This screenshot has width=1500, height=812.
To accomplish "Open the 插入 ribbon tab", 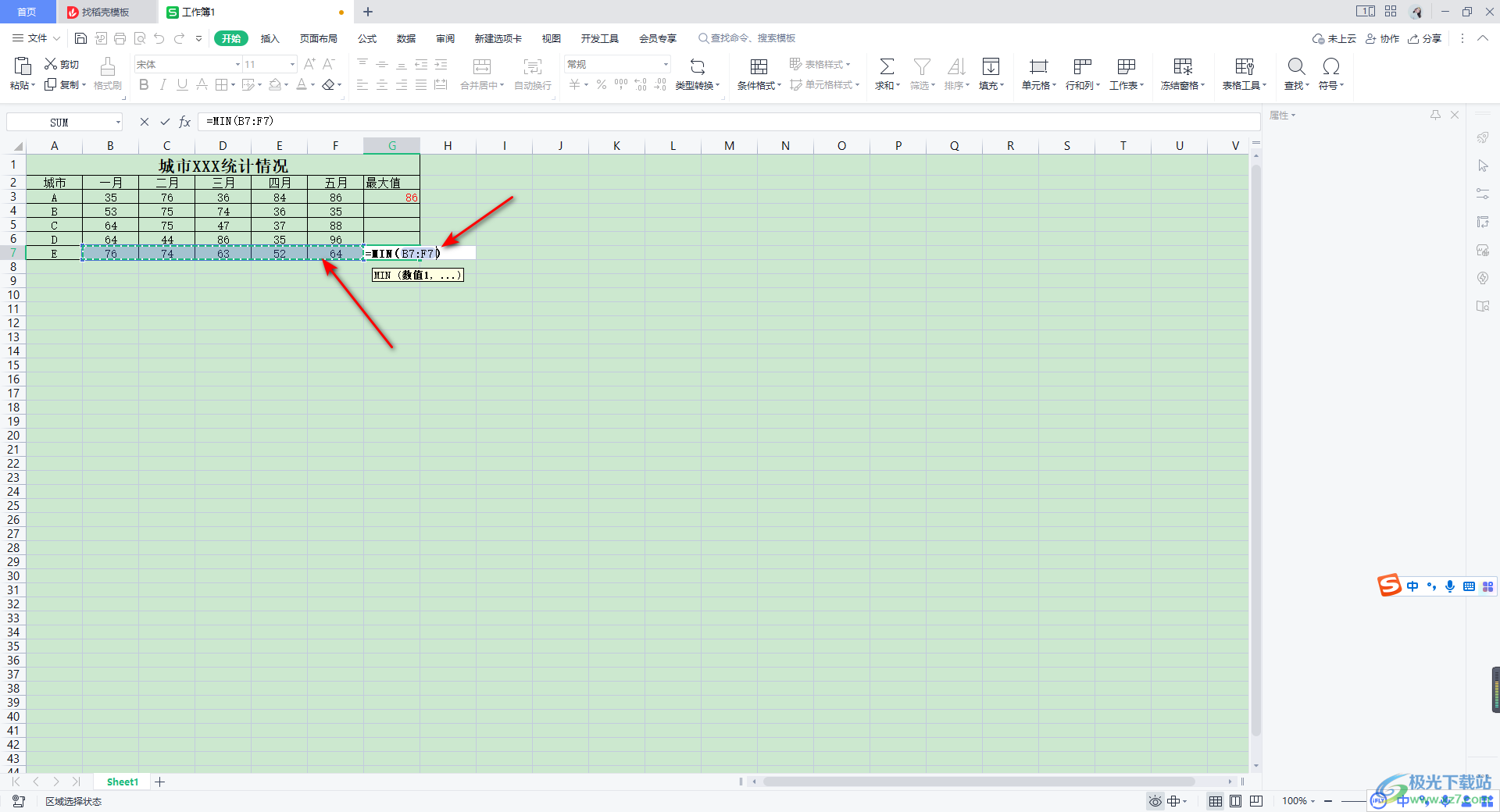I will point(270,38).
